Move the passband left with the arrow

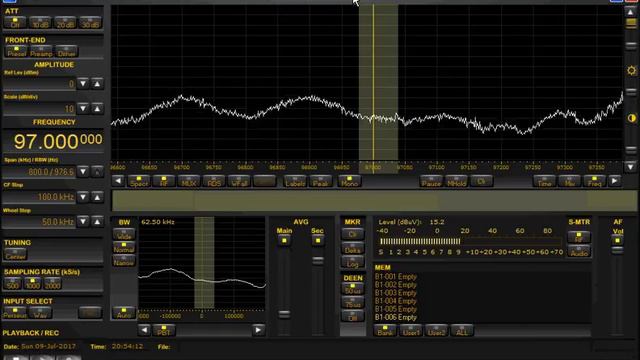pyautogui.click(x=144, y=330)
